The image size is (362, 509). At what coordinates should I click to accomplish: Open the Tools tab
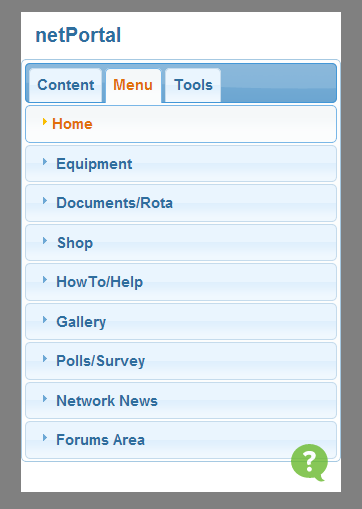coord(193,85)
